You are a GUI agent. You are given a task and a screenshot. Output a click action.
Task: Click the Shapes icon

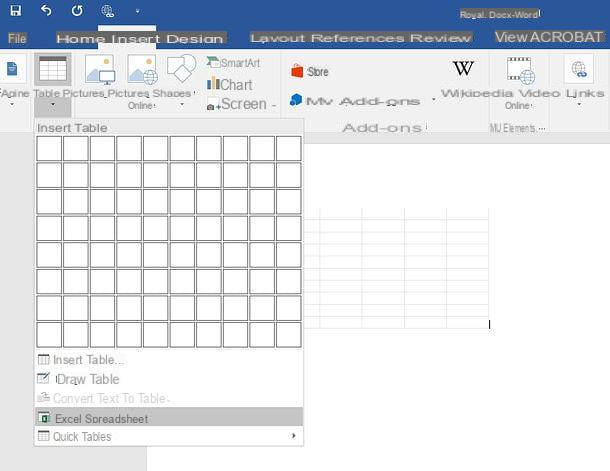tap(181, 68)
